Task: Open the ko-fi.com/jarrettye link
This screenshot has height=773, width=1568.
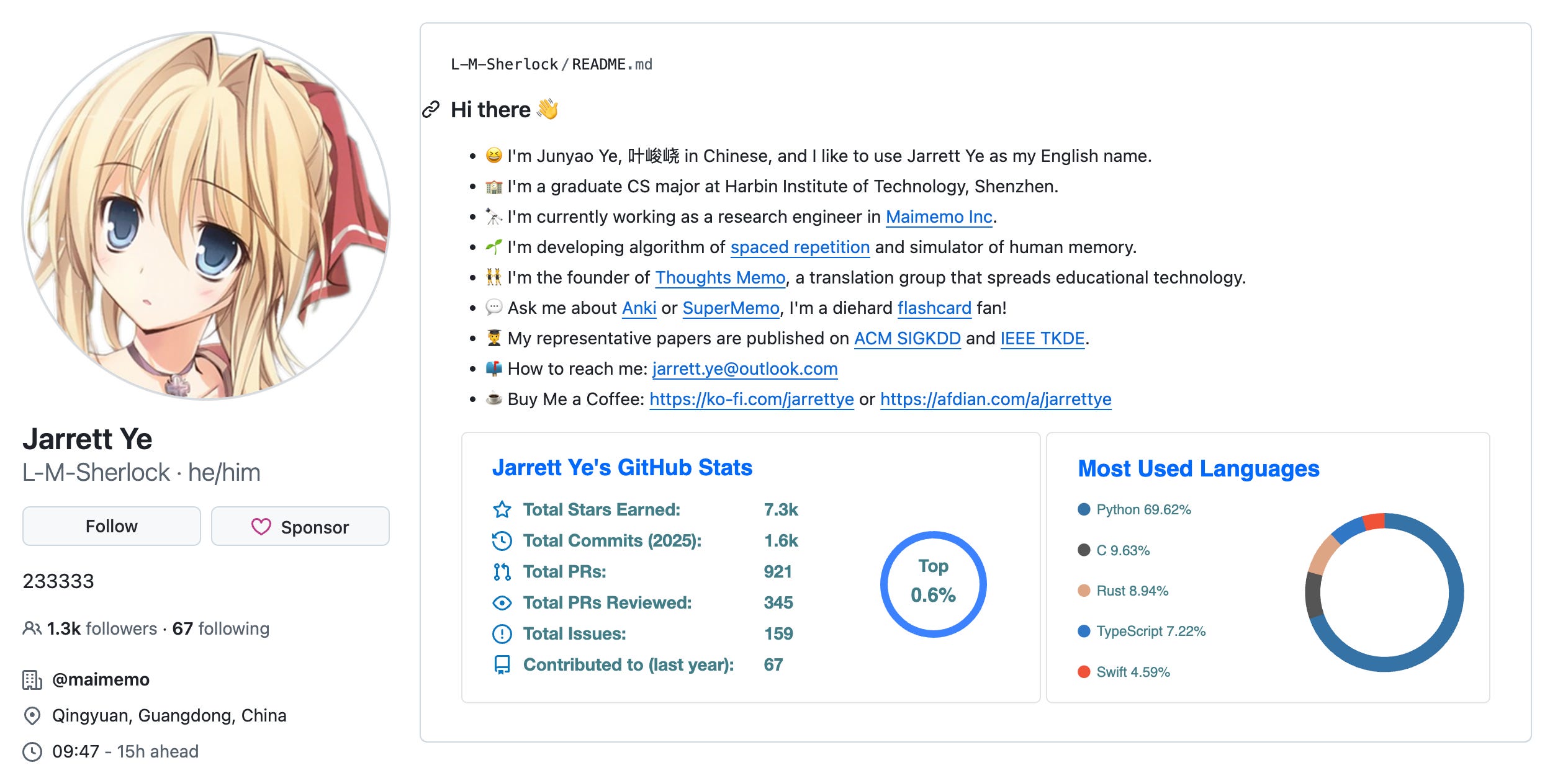Action: (752, 399)
